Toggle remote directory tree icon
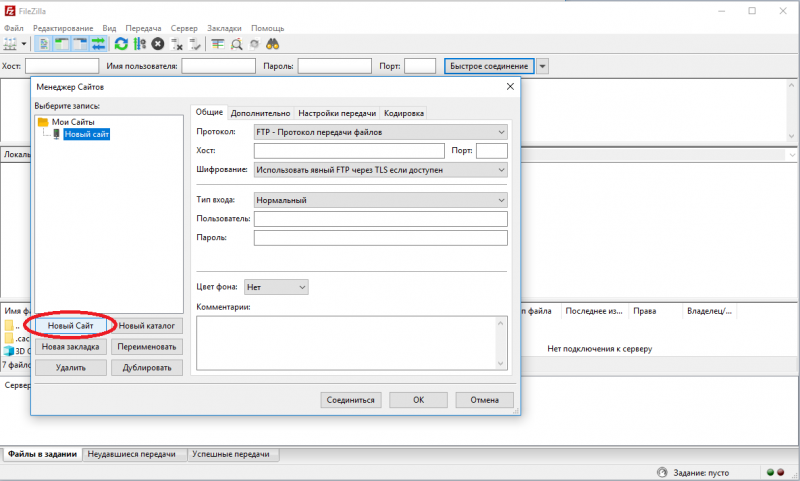The width and height of the screenshot is (800, 481). pos(80,44)
